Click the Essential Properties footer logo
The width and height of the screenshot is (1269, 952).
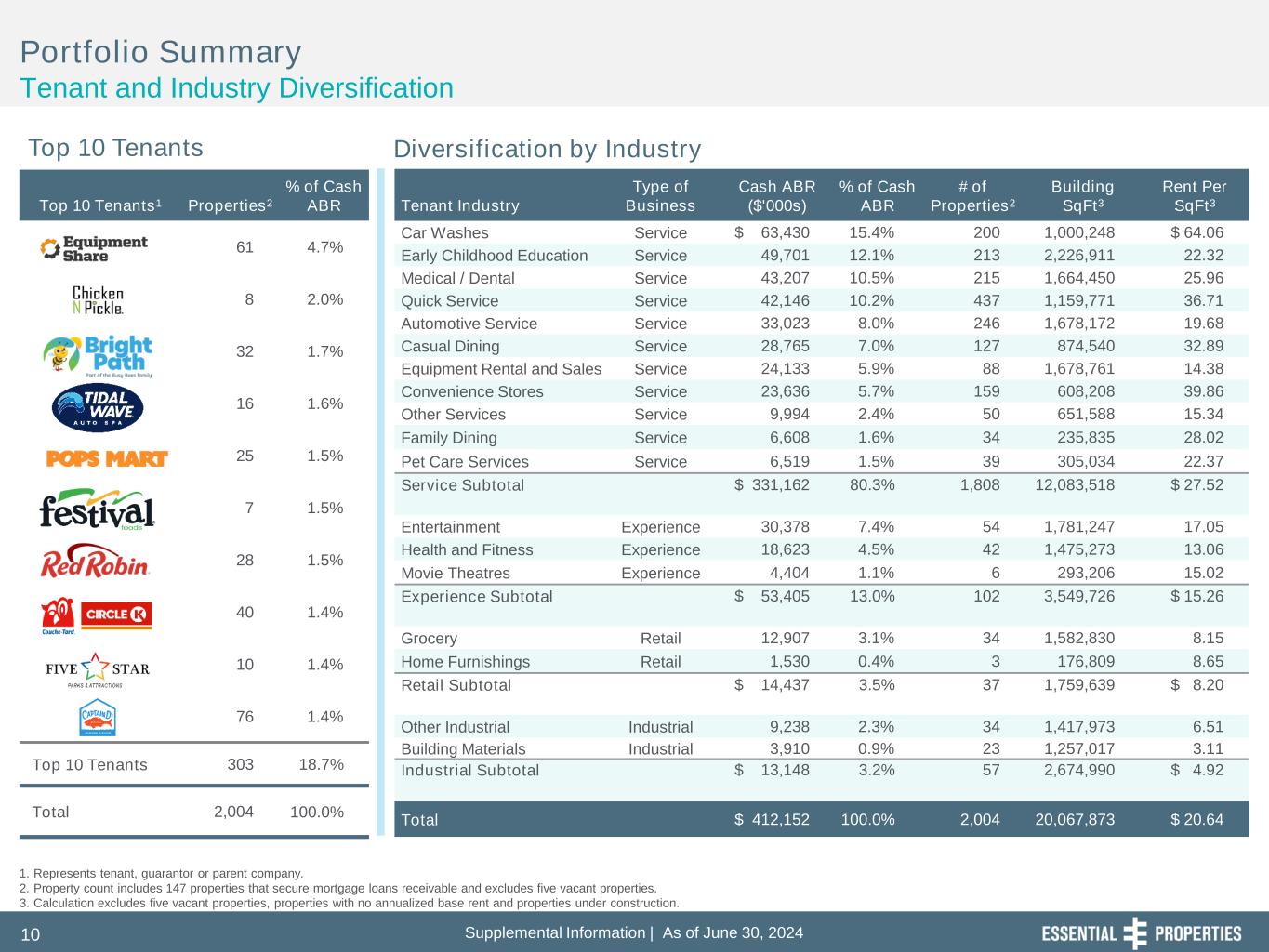click(1141, 933)
